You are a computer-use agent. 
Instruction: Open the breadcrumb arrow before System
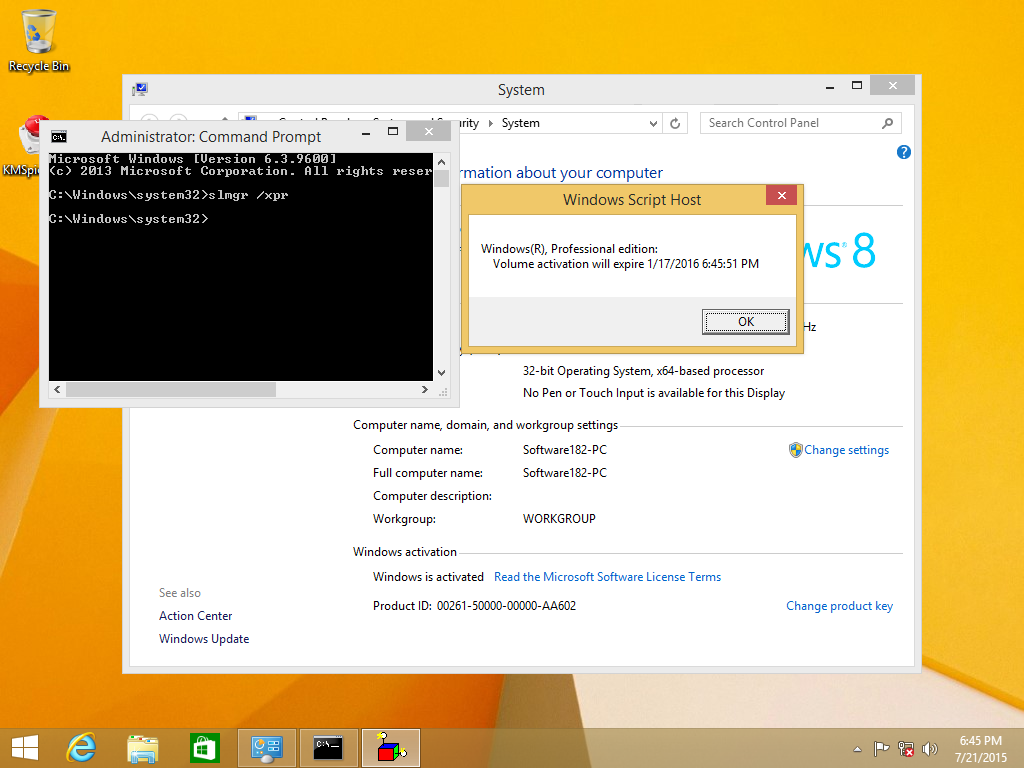490,123
